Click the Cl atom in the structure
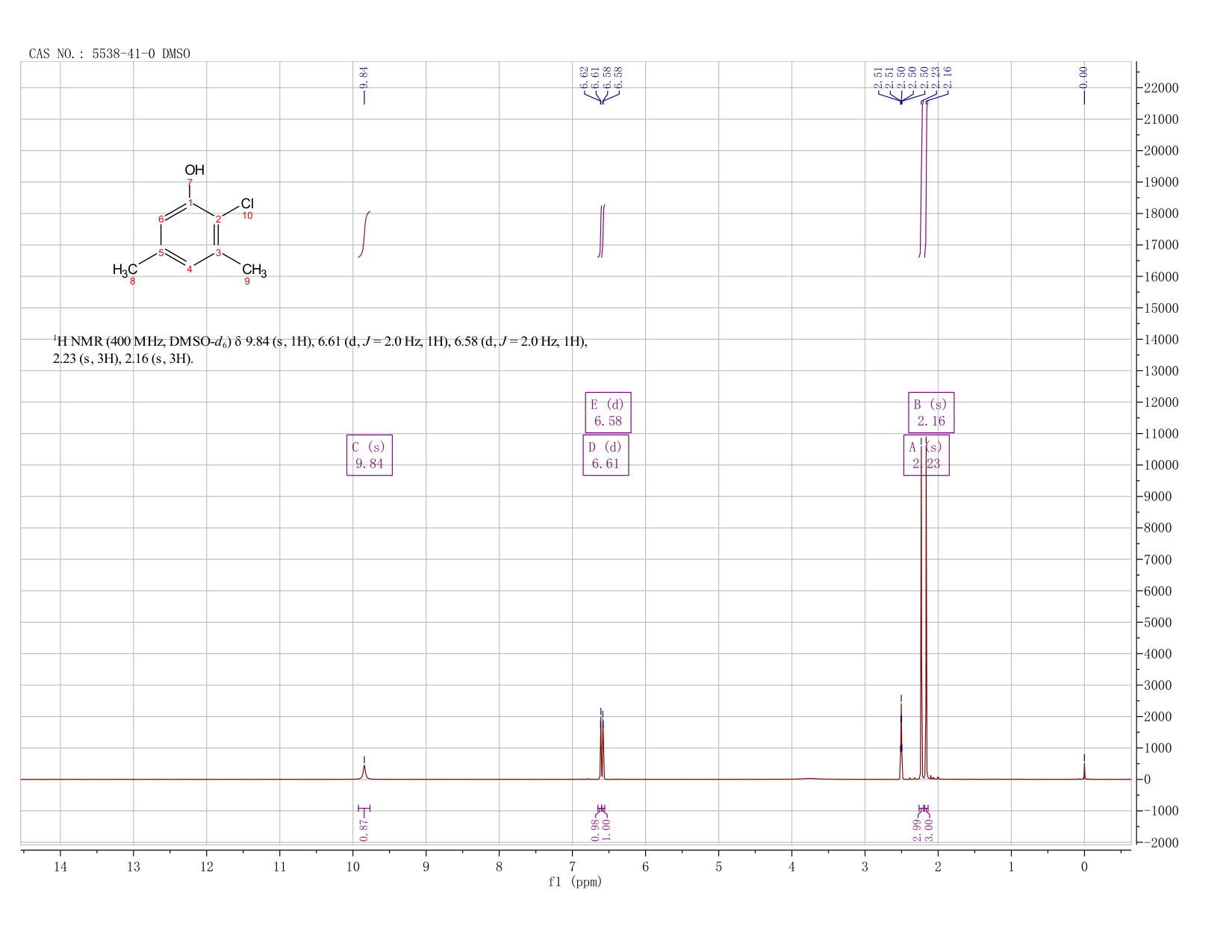The height and width of the screenshot is (952, 1232). coord(247,203)
